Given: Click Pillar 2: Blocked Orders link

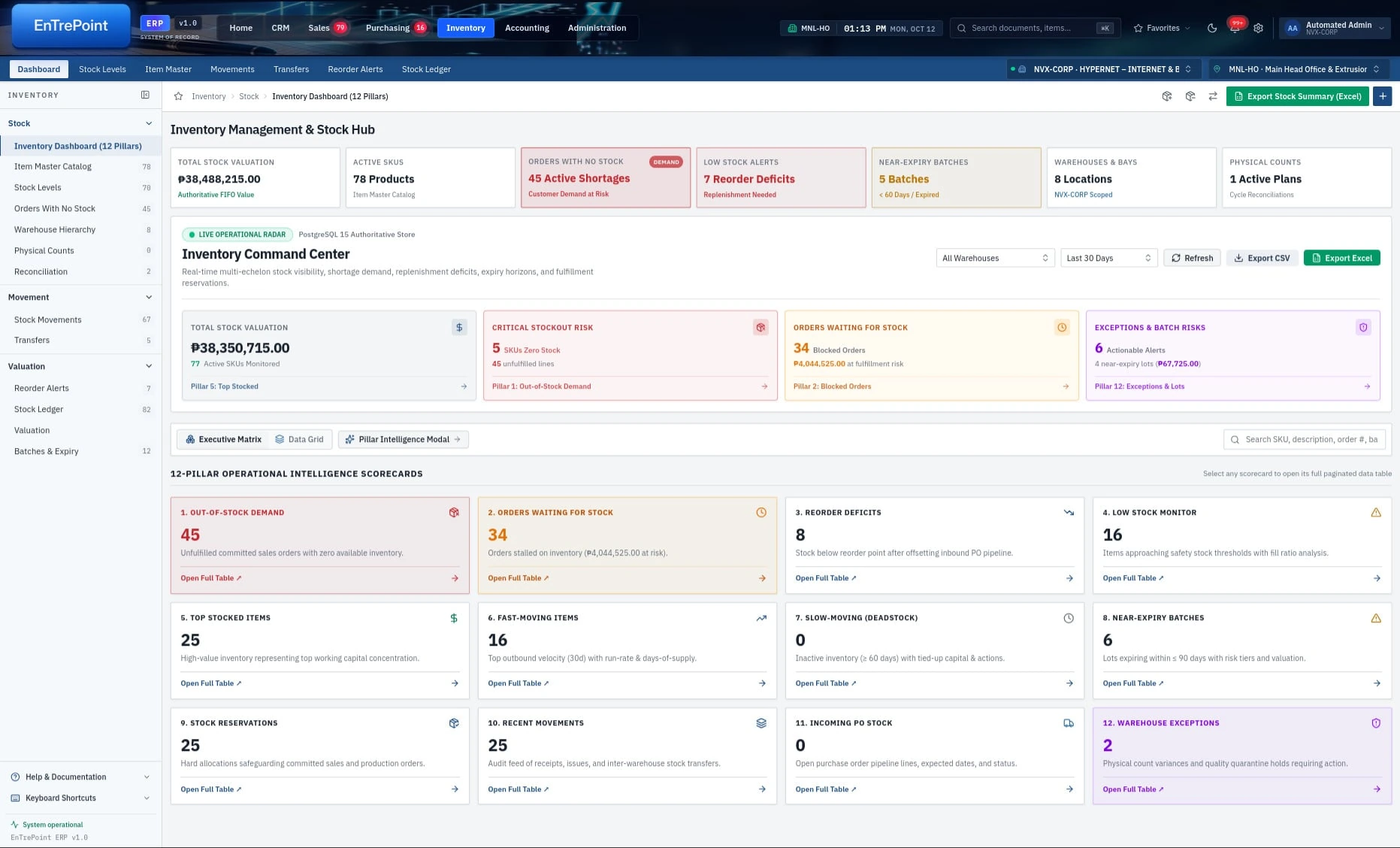Looking at the screenshot, I should (x=832, y=386).
